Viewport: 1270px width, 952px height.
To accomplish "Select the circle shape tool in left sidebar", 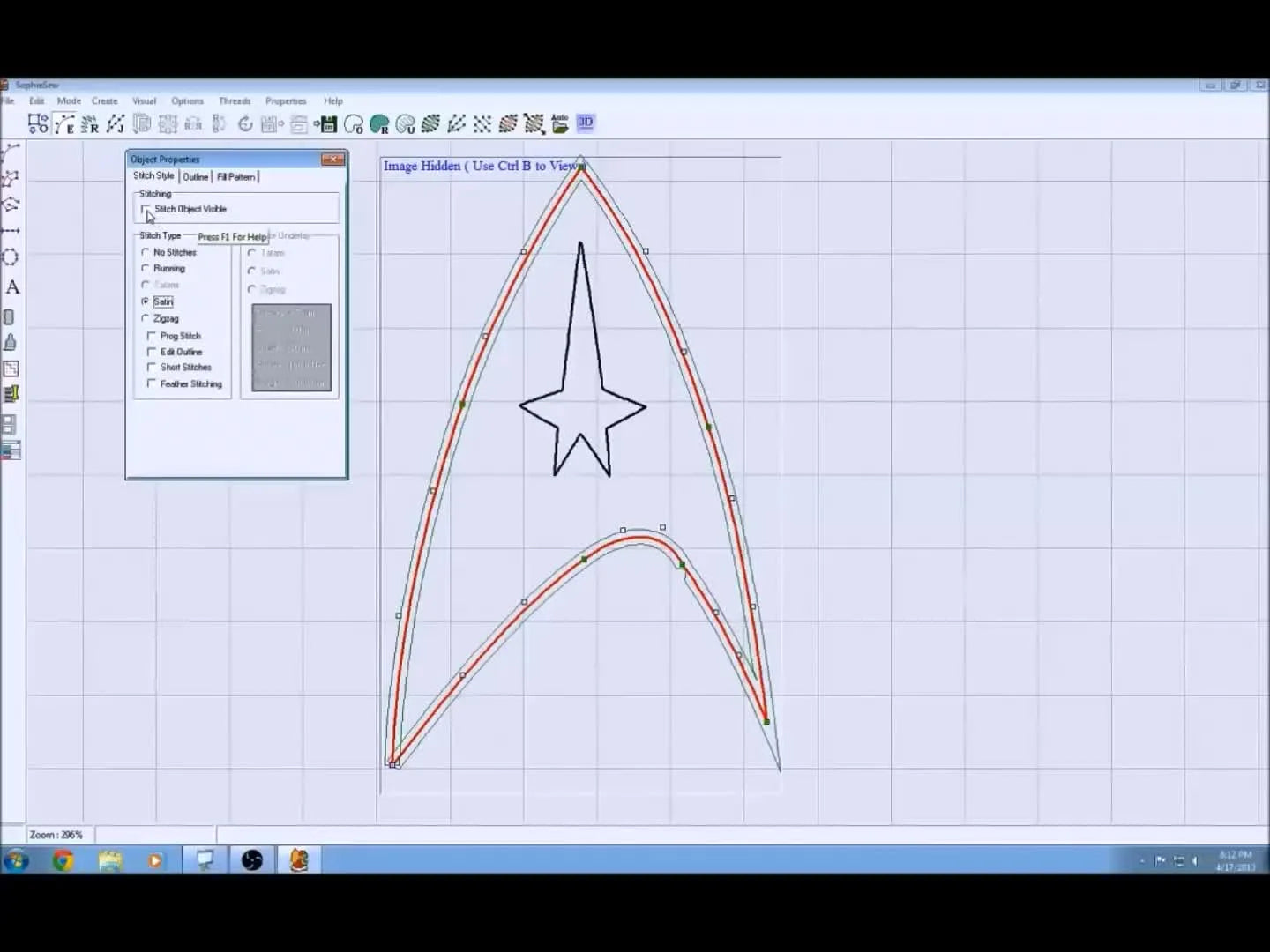I will (11, 257).
